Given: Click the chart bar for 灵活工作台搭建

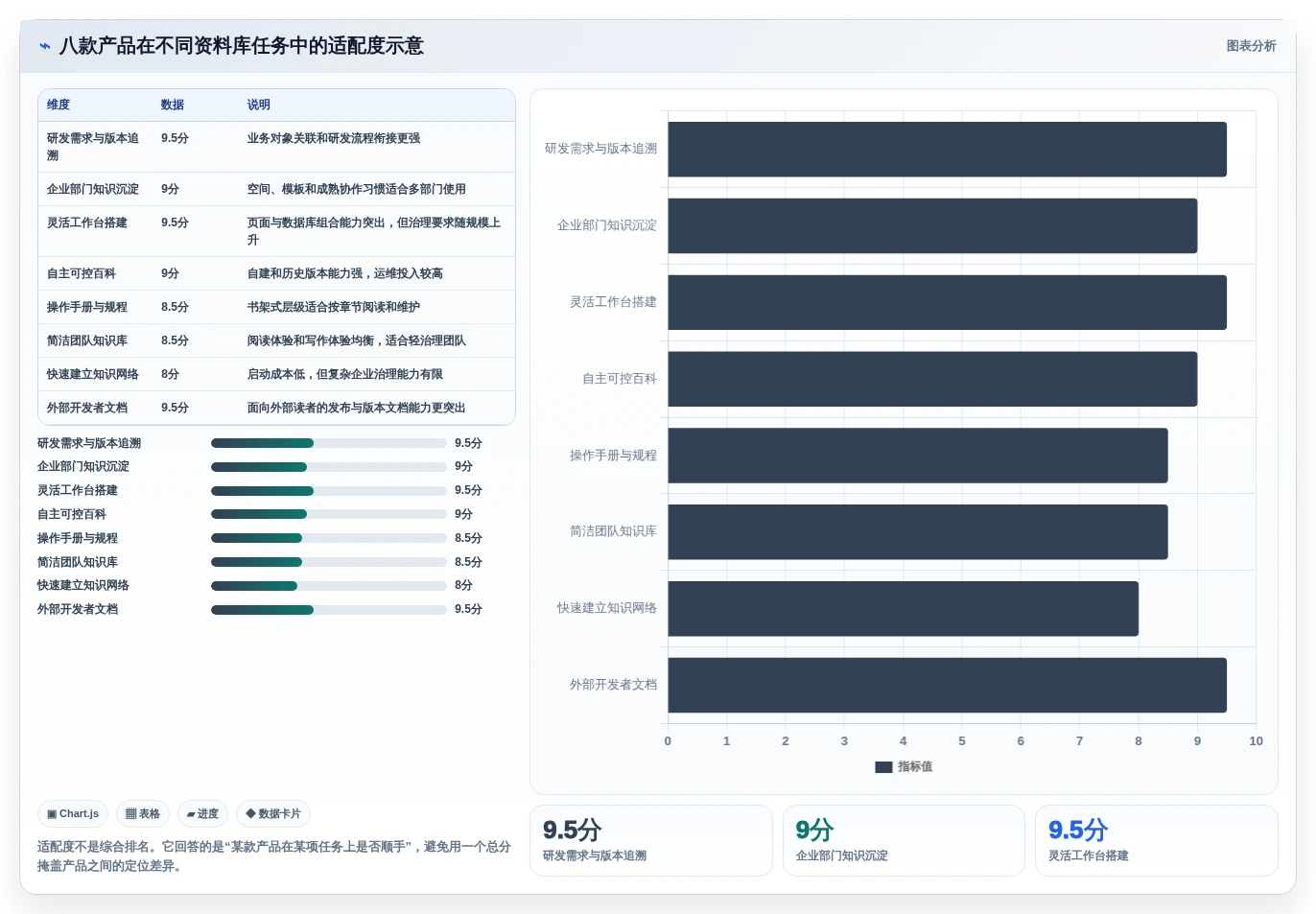Looking at the screenshot, I should [947, 302].
